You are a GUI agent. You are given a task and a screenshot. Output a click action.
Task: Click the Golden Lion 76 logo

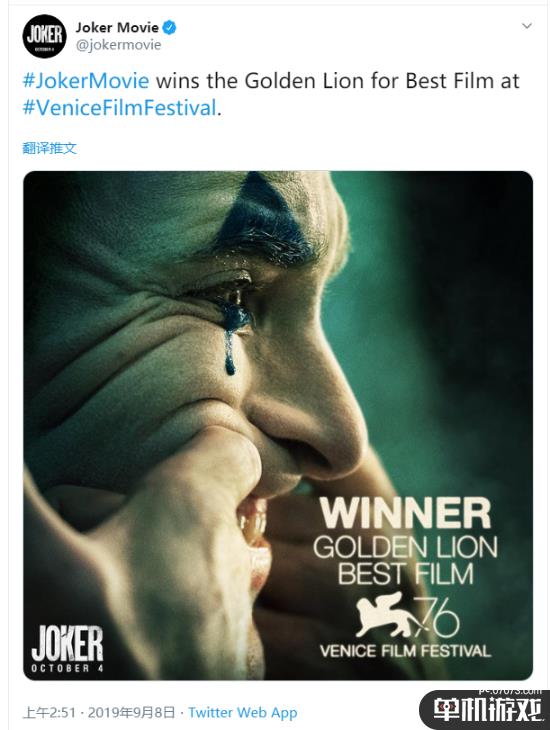pos(407,615)
